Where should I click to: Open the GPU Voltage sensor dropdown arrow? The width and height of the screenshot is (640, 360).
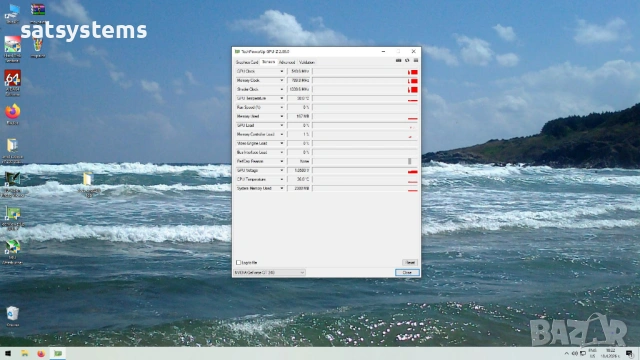(x=281, y=170)
